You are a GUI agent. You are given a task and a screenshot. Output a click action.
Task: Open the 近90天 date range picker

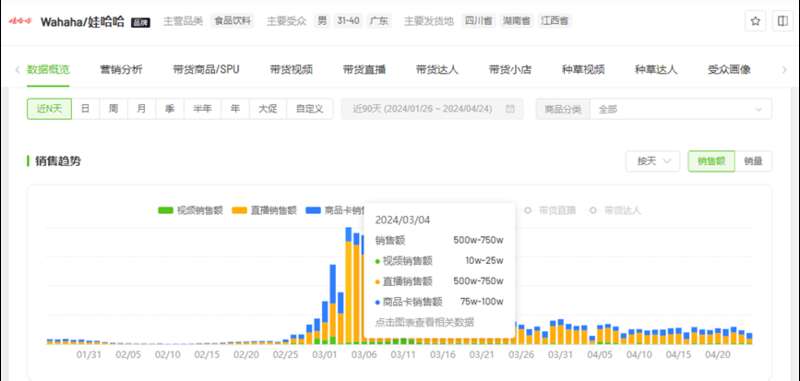[432, 109]
